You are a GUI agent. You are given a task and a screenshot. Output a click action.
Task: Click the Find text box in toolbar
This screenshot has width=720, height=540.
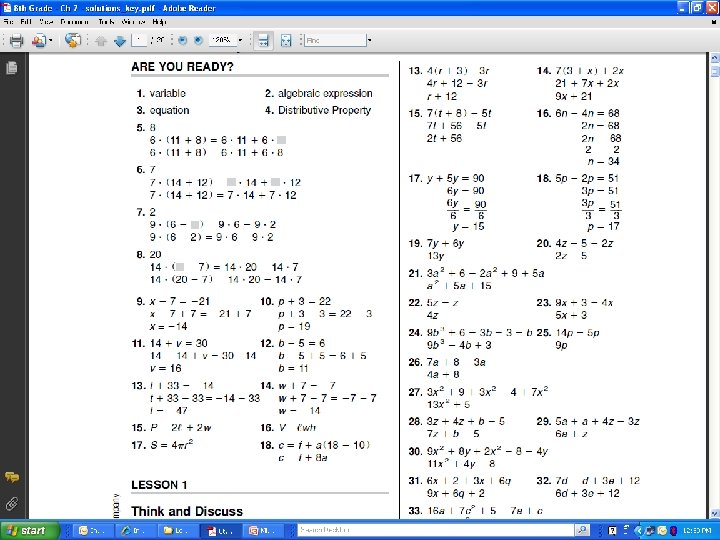click(335, 40)
